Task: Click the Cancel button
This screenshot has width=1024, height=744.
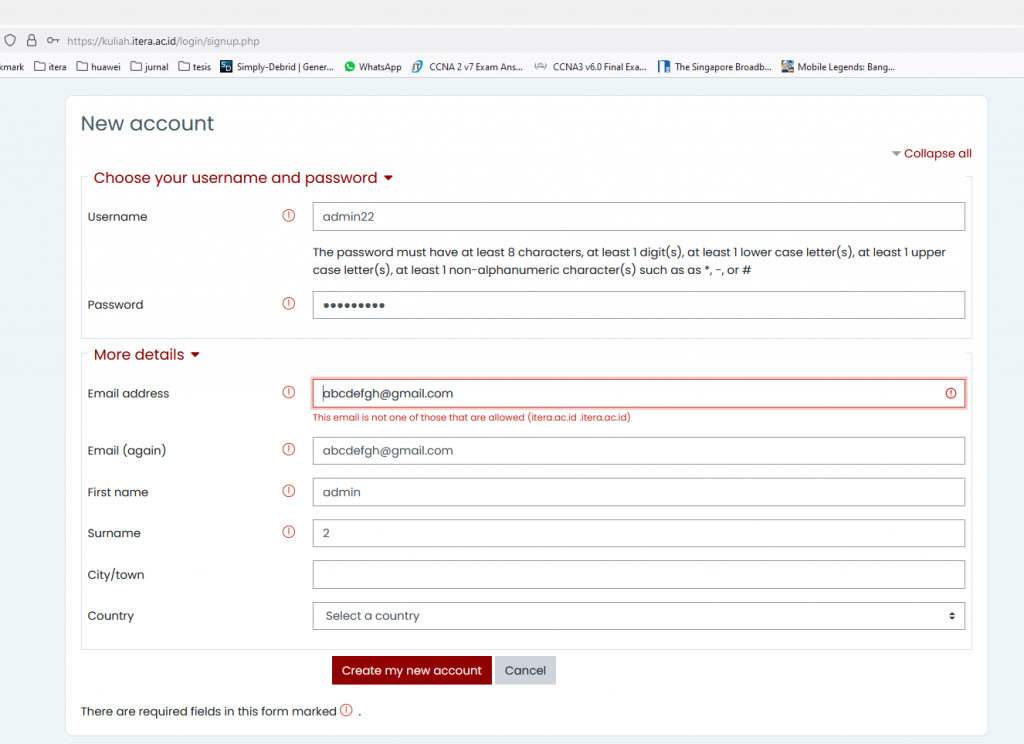Action: pos(525,670)
